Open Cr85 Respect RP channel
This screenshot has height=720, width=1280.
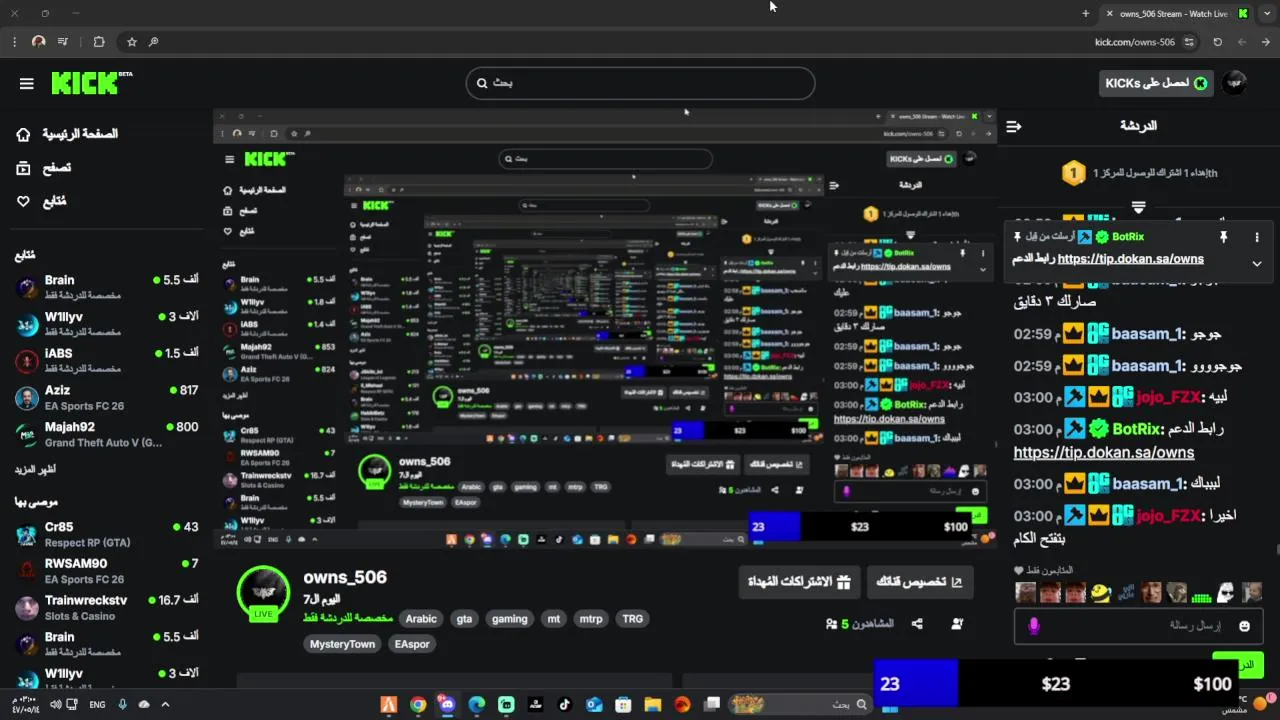click(x=107, y=534)
